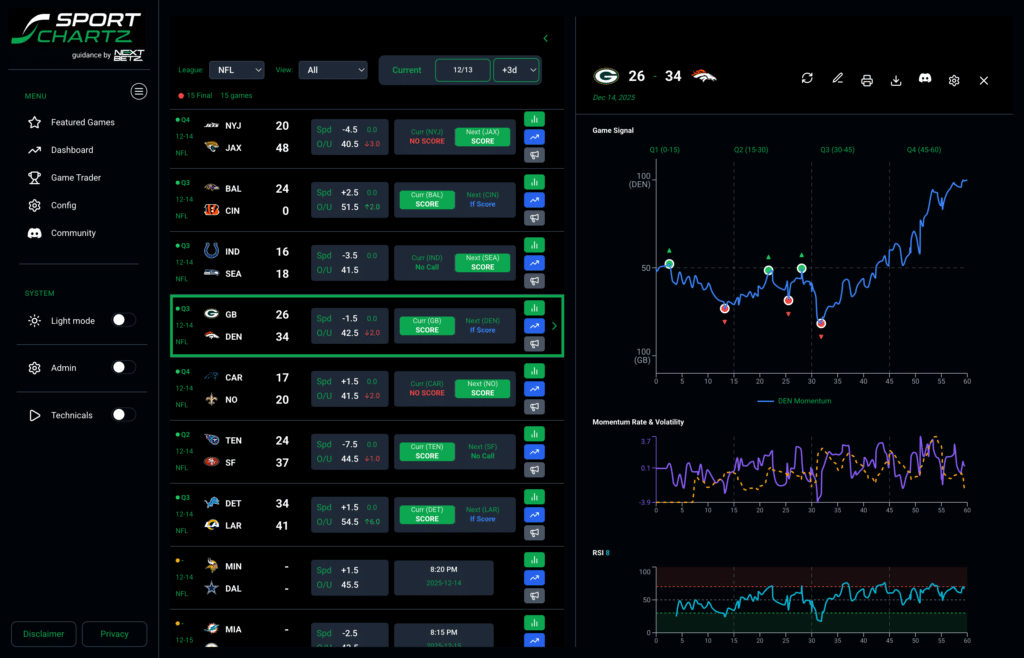
Task: Click megaphone icon in BAL vs CIN row
Action: pos(534,219)
